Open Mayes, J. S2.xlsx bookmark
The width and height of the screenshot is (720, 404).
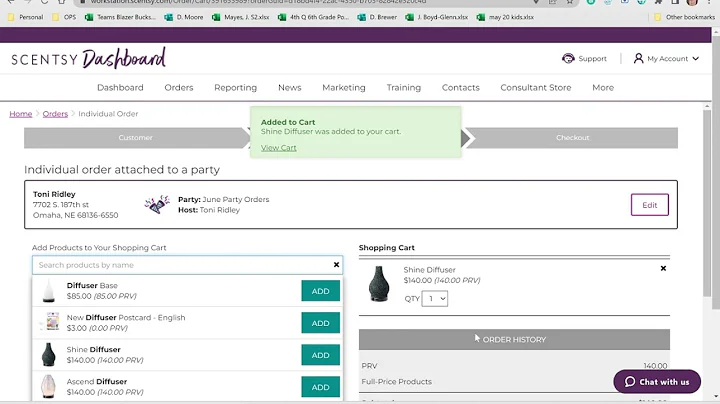[x=241, y=17]
